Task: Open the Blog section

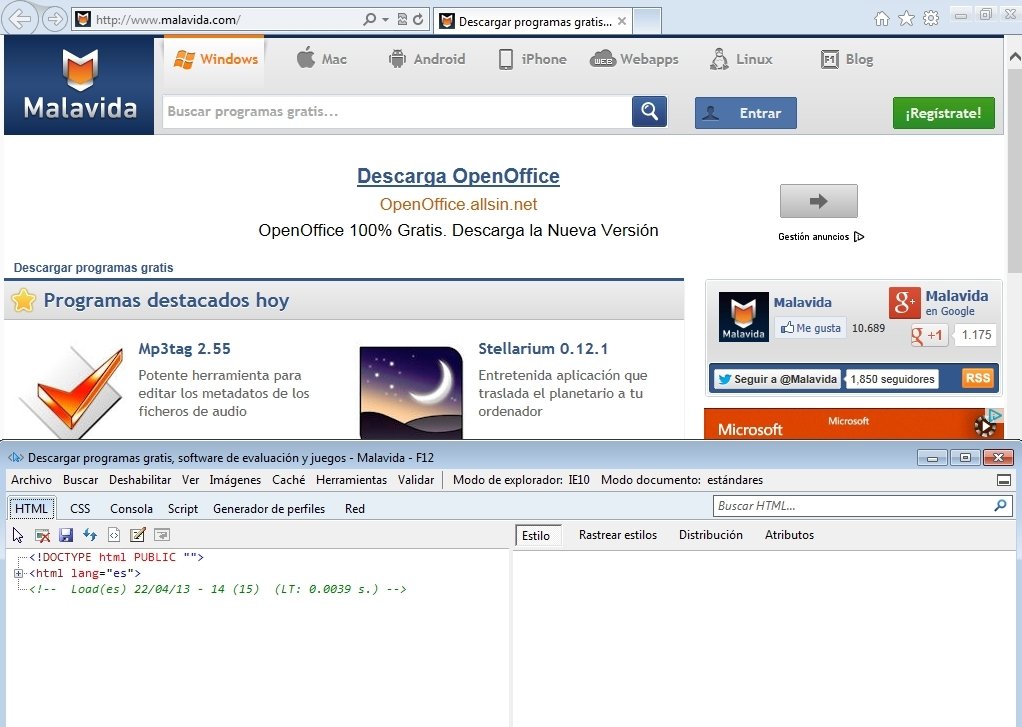Action: coord(847,59)
